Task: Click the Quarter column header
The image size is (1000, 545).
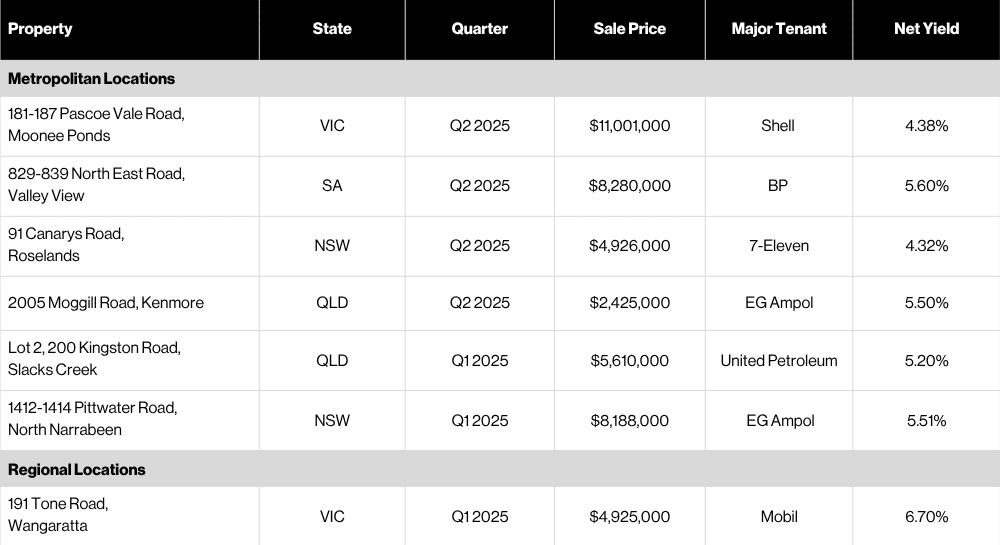Action: [x=480, y=29]
